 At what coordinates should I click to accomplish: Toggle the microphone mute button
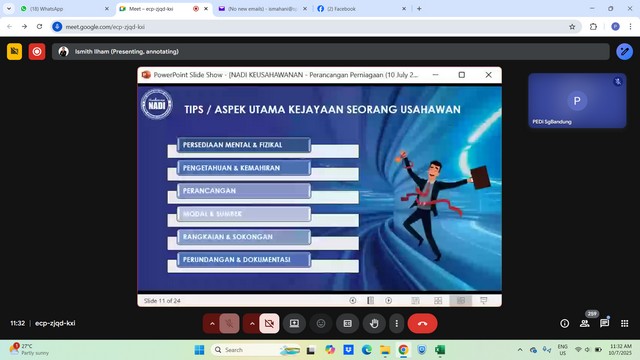(229, 324)
